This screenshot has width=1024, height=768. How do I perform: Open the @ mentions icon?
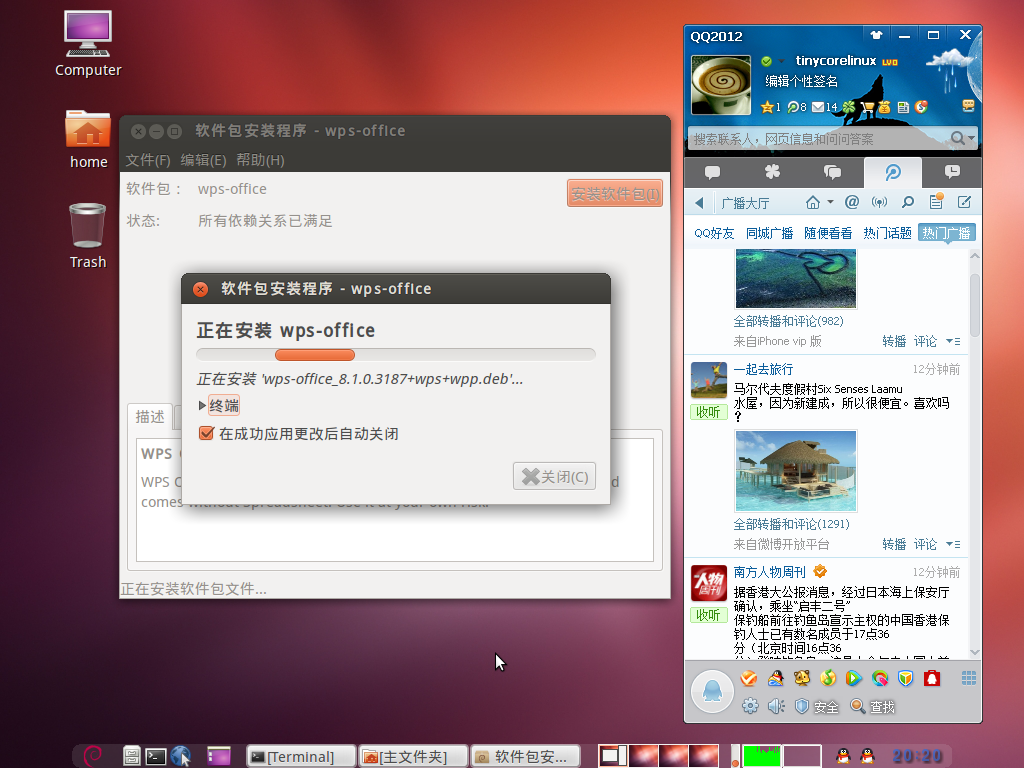(852, 202)
